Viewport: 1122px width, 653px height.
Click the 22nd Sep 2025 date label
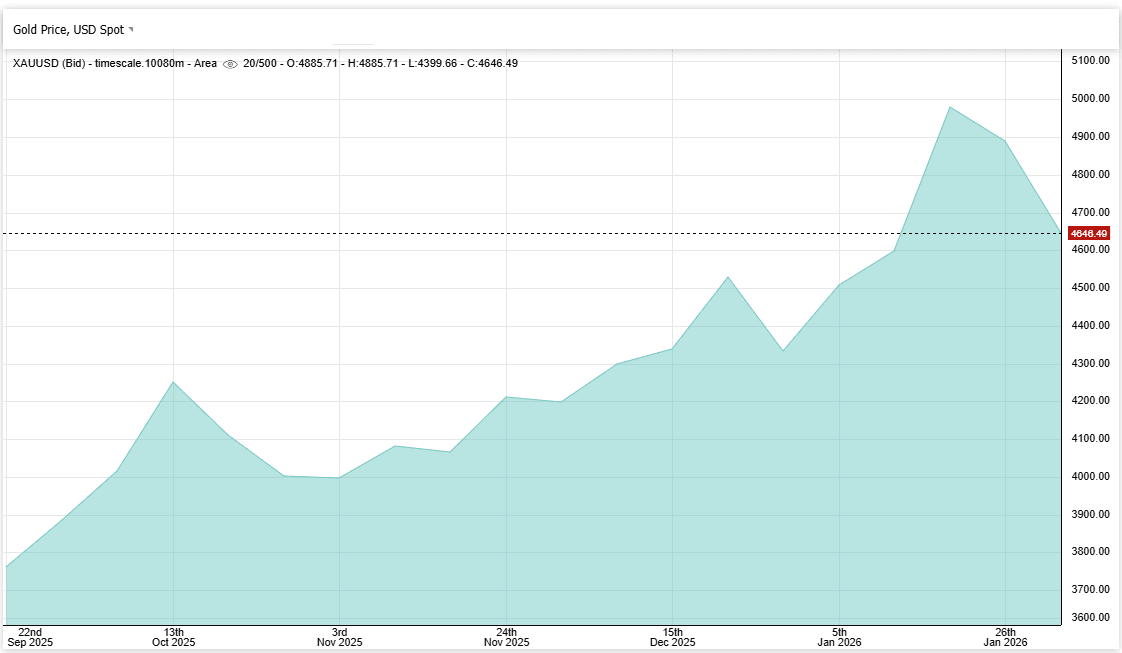pos(30,637)
